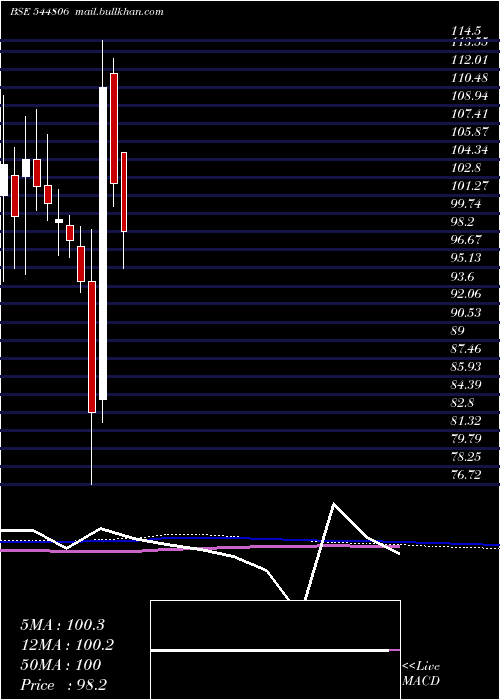Screen dimensions: 500x700
Task: Click the 79.79 price axis label
Action: [466, 439]
